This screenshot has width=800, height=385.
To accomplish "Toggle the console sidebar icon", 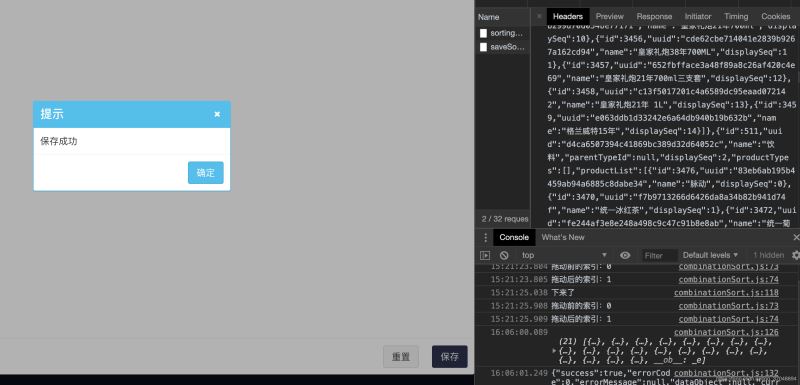I will [x=485, y=255].
